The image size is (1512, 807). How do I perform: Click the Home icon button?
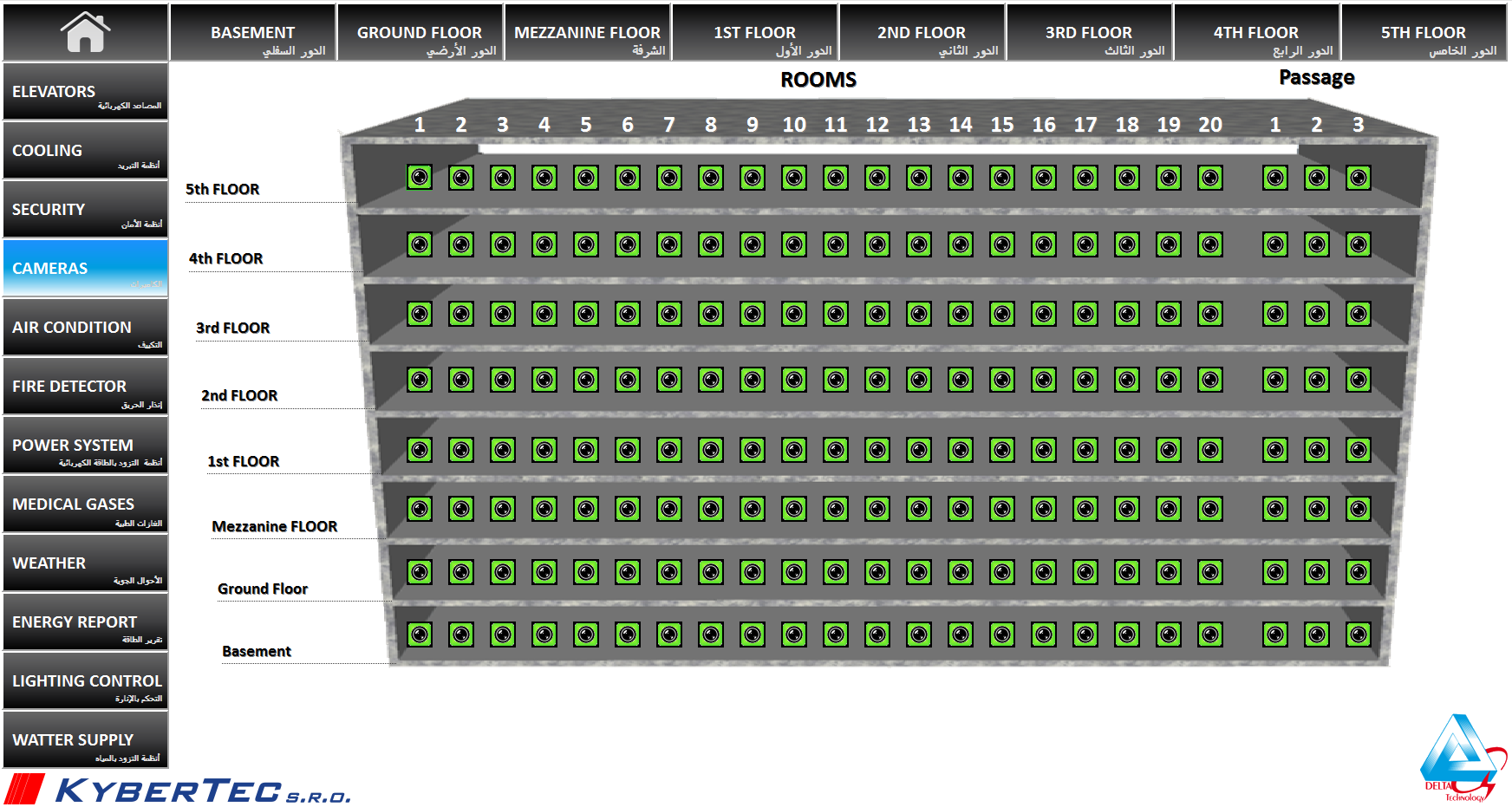[85, 32]
